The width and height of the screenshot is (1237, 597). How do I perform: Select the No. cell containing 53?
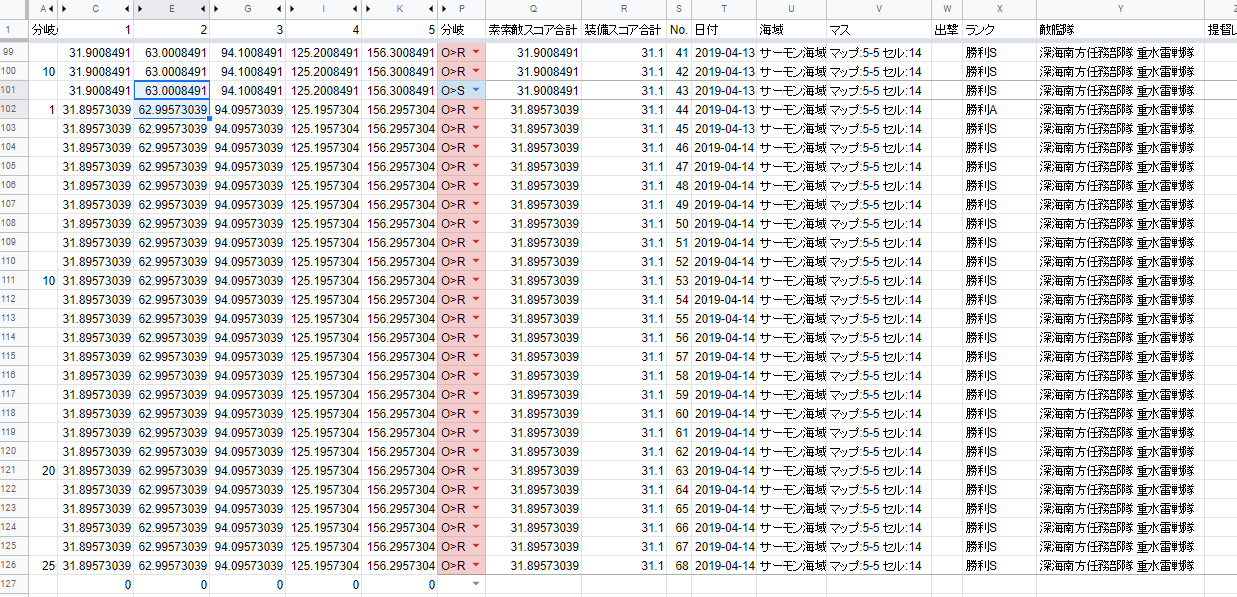(x=679, y=281)
